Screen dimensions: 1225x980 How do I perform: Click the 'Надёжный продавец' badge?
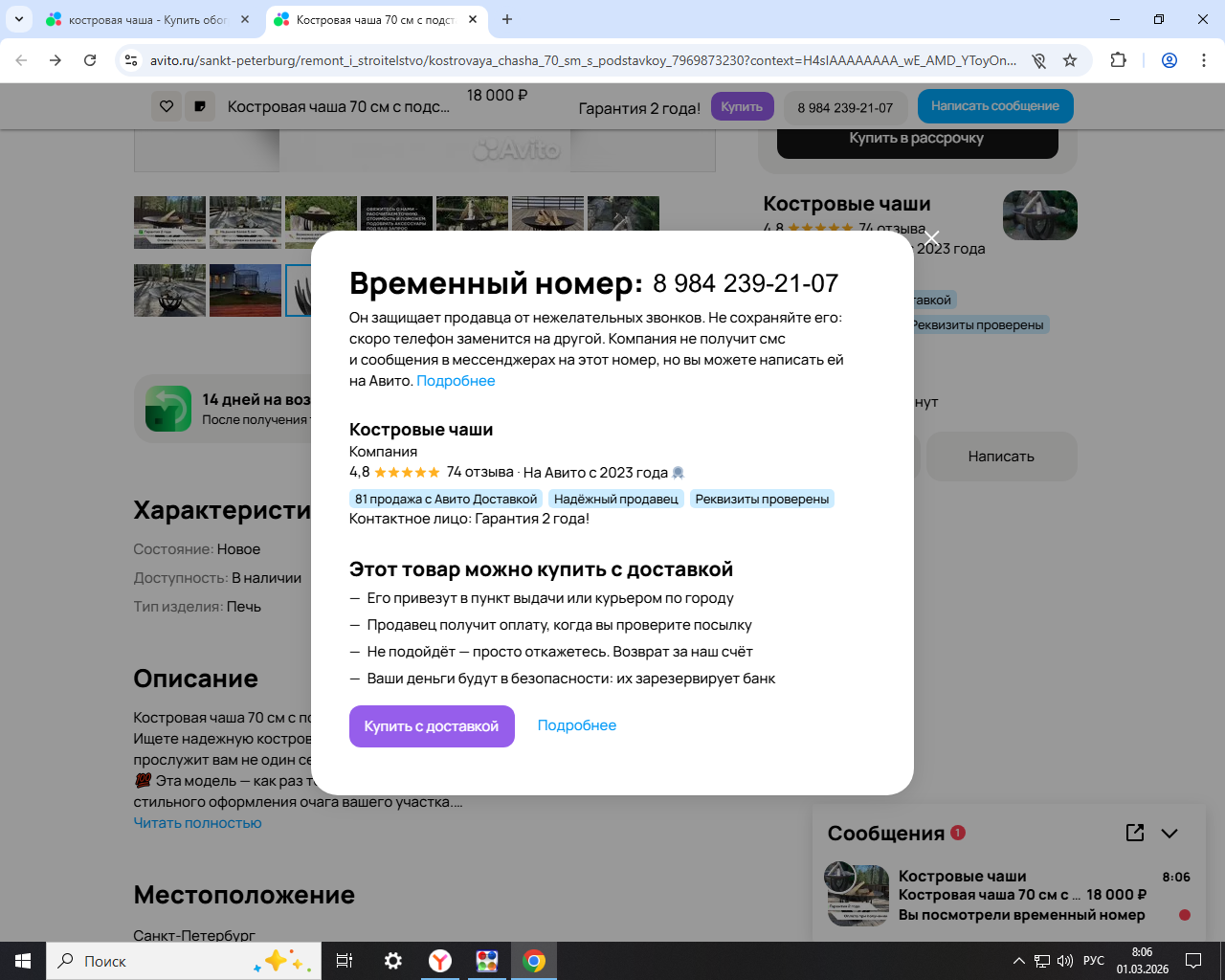[x=616, y=499]
